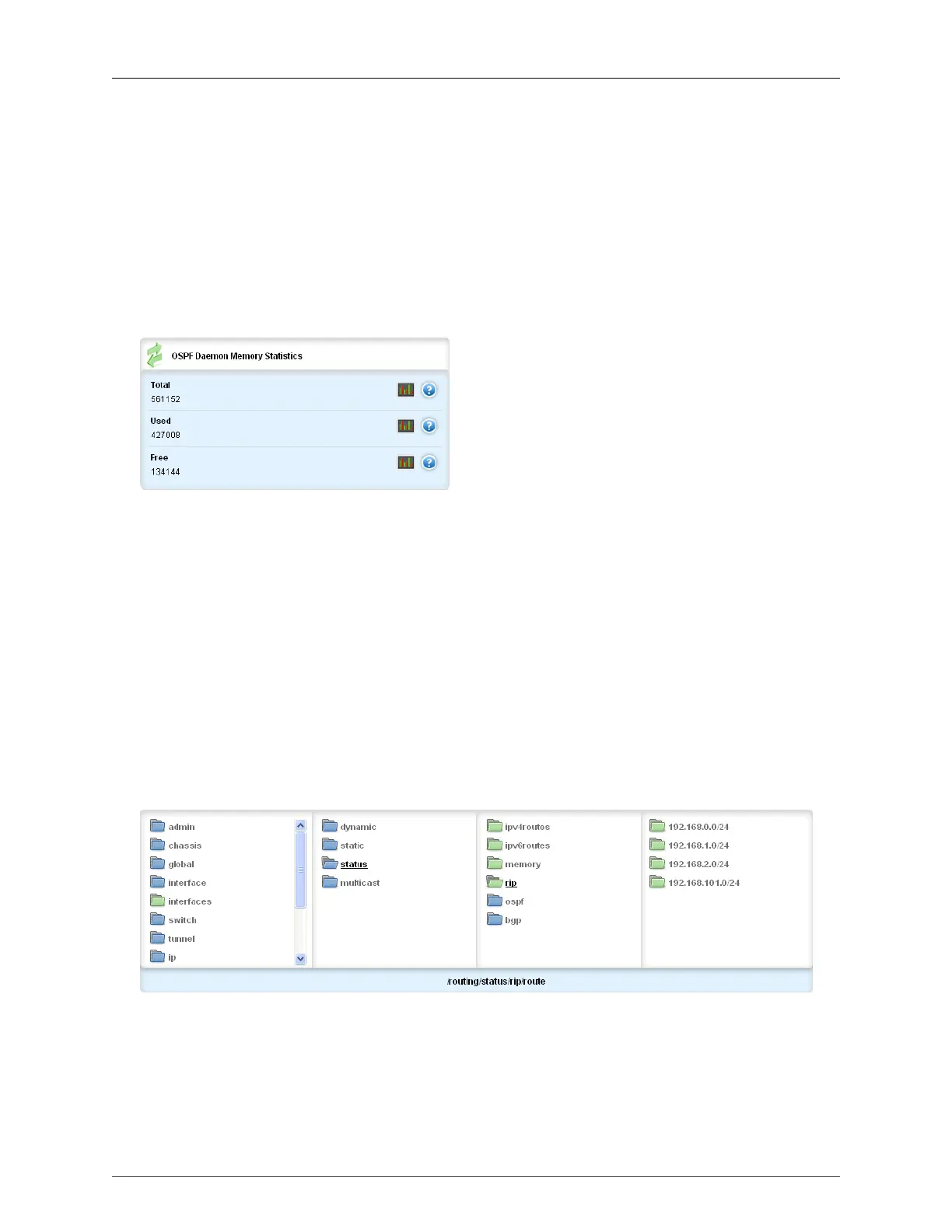Open the global folder
The height and width of the screenshot is (1232, 952).
point(173,863)
